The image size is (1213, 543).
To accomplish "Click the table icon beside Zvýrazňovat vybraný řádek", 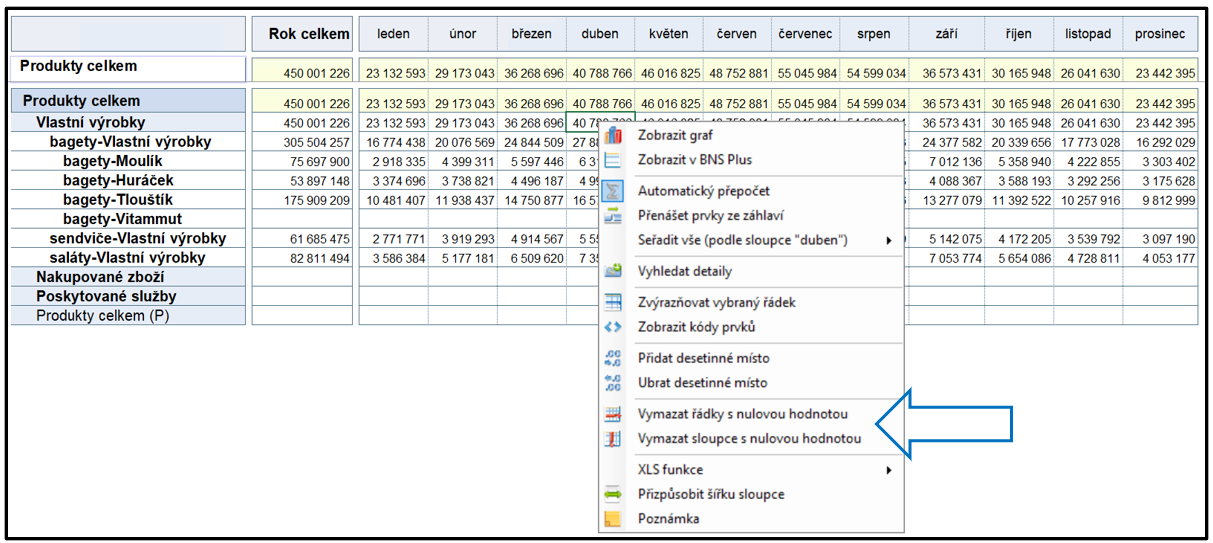I will click(x=613, y=302).
